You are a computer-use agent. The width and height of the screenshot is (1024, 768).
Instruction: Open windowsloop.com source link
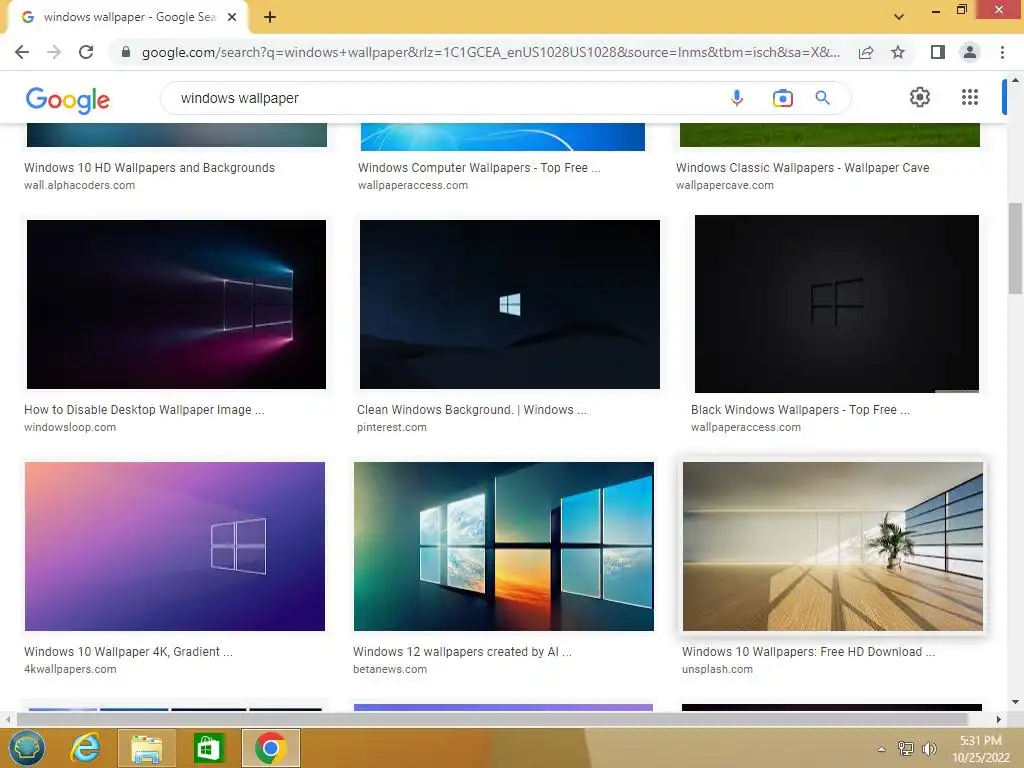pos(70,428)
